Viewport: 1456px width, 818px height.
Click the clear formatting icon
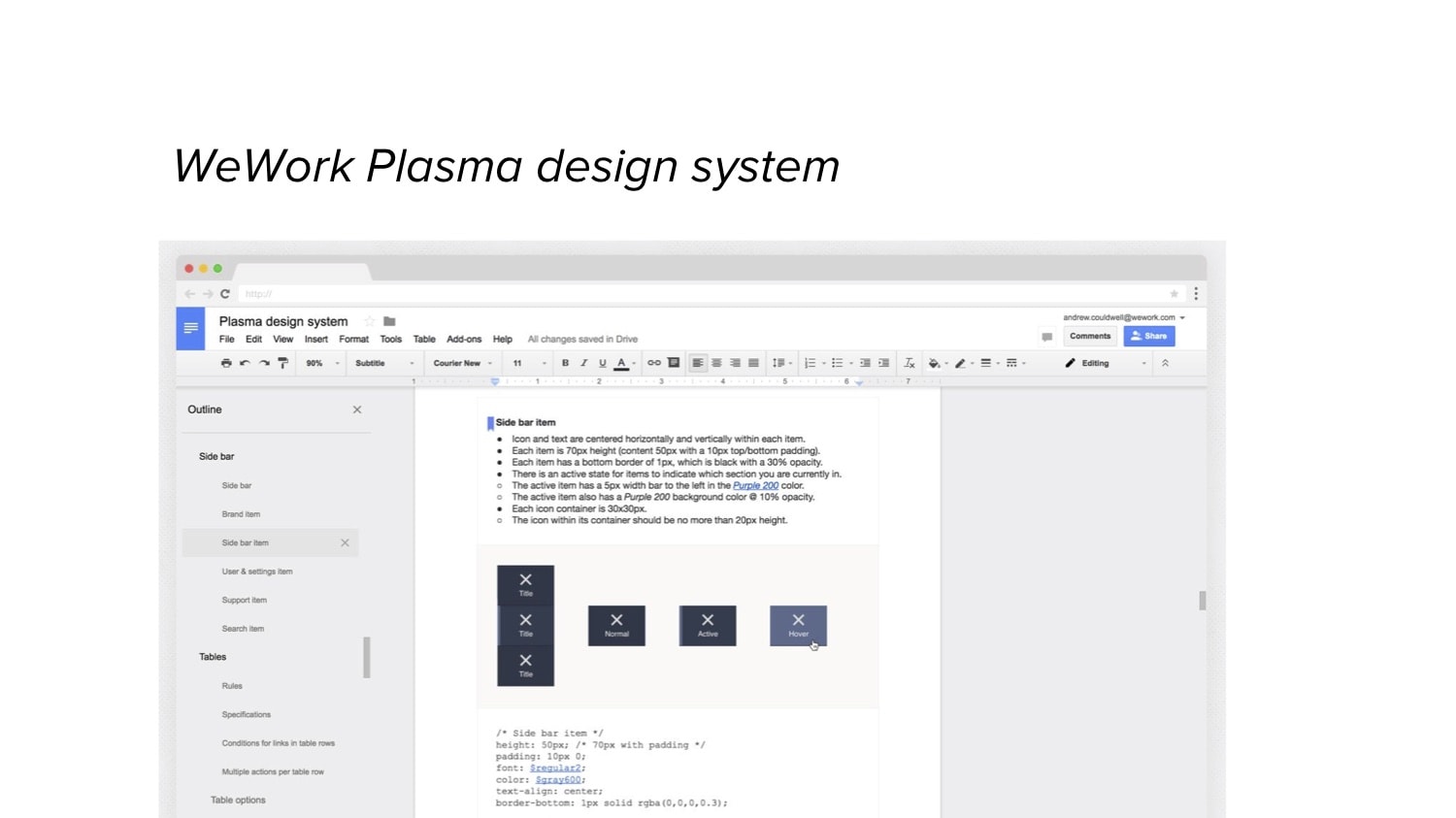(x=910, y=363)
